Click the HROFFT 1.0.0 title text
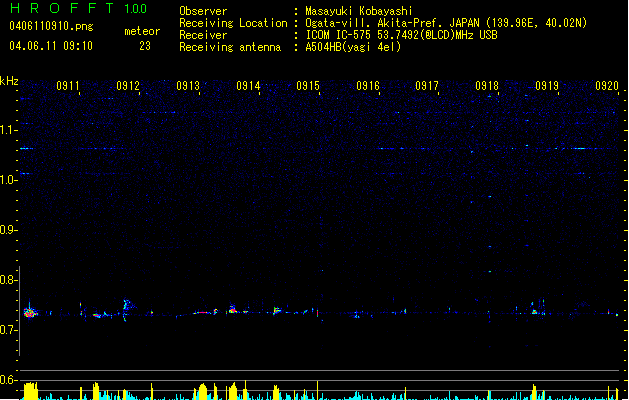629x400 pixels. tap(79, 8)
